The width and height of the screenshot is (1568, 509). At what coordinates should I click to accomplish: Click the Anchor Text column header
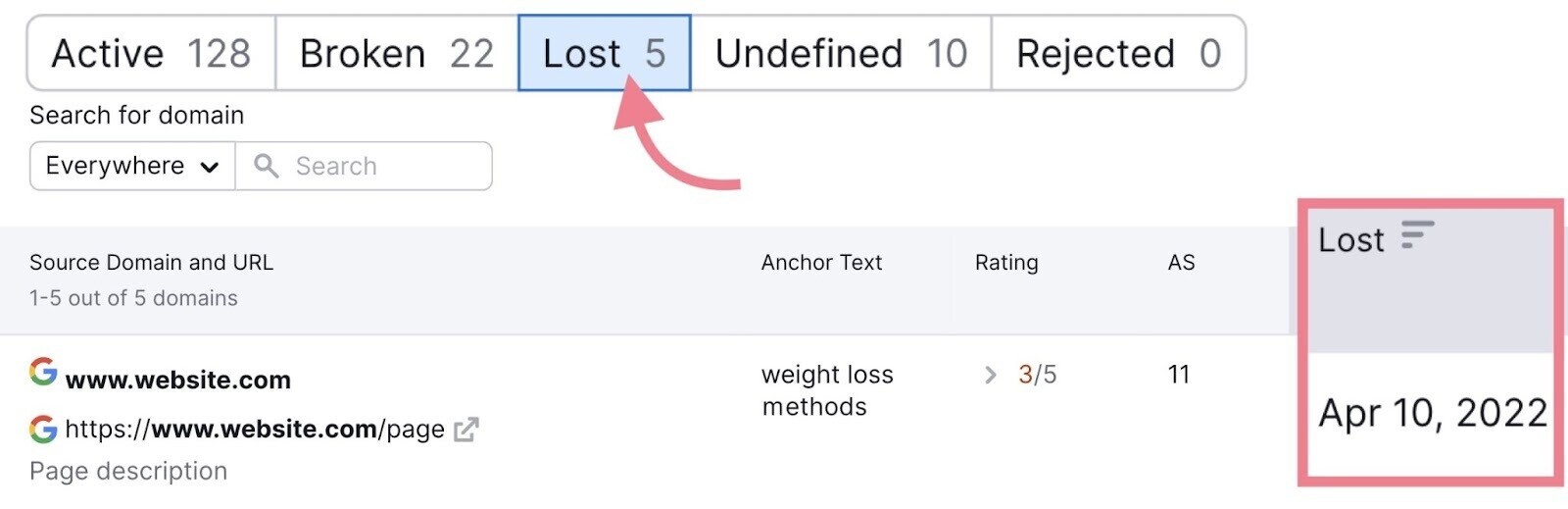pyautogui.click(x=821, y=262)
